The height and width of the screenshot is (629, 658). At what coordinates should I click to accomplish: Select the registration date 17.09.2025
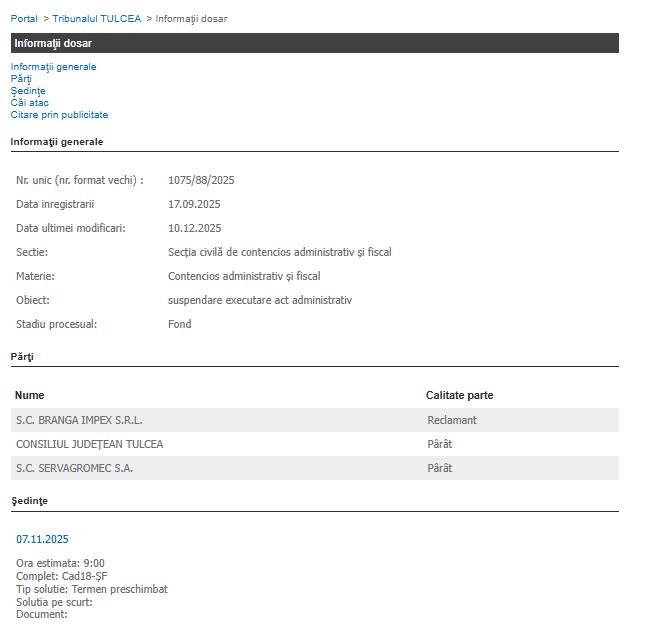pyautogui.click(x=194, y=205)
